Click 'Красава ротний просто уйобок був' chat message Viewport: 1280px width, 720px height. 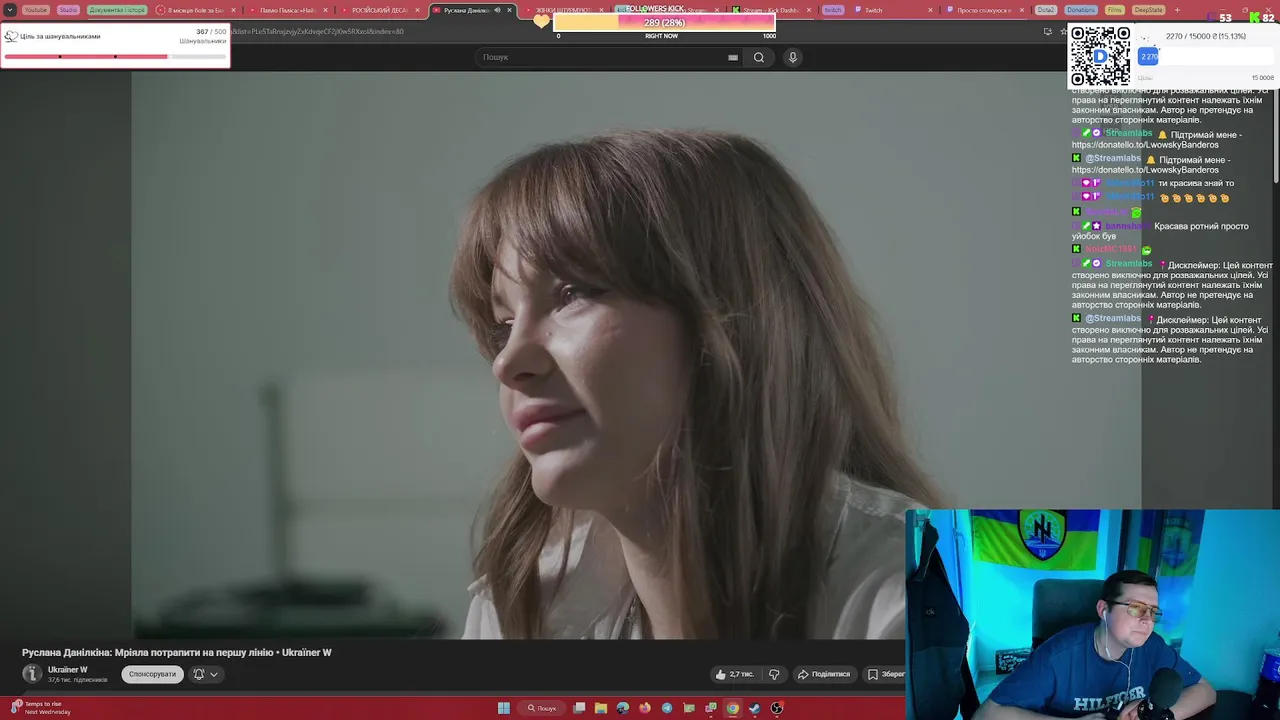click(x=1160, y=231)
